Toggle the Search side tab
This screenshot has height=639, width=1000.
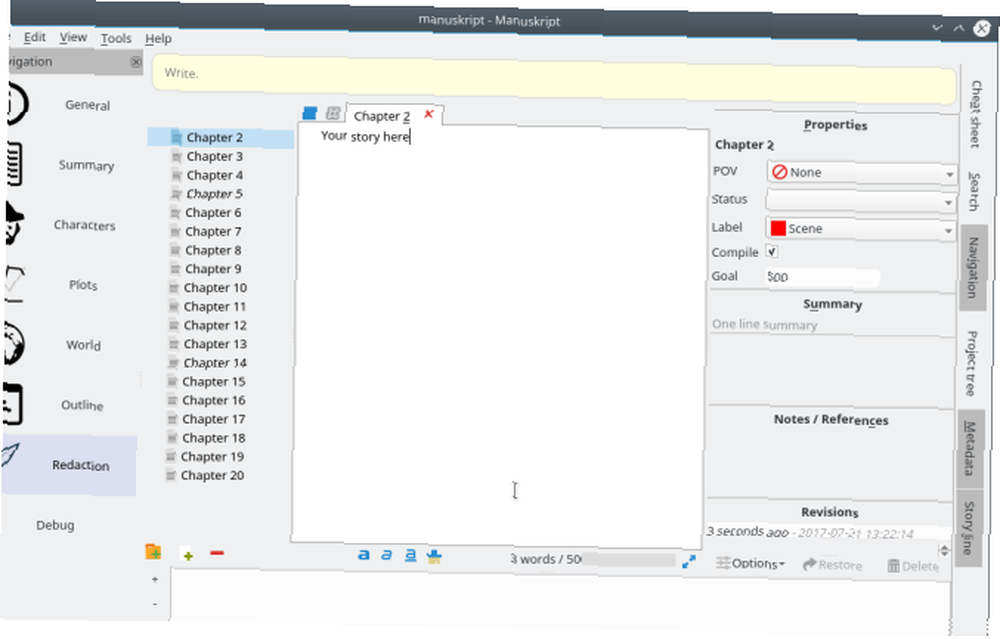tap(974, 191)
